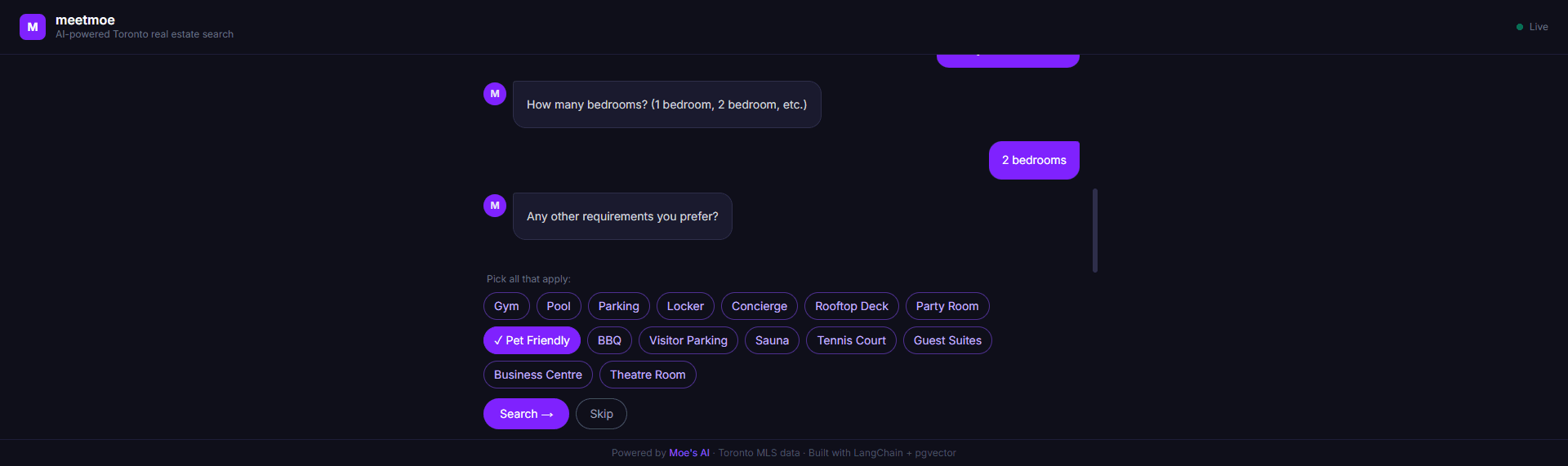The height and width of the screenshot is (466, 1568).
Task: Pick the Tennis Court amenity
Action: coord(851,340)
